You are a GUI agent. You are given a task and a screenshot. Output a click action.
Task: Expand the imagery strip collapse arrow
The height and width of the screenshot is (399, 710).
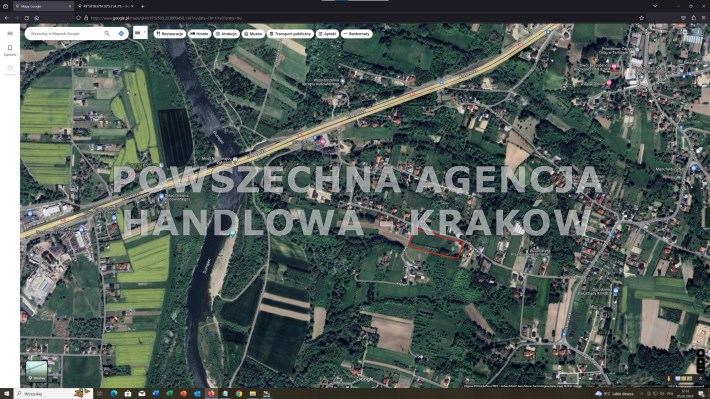coord(700,378)
